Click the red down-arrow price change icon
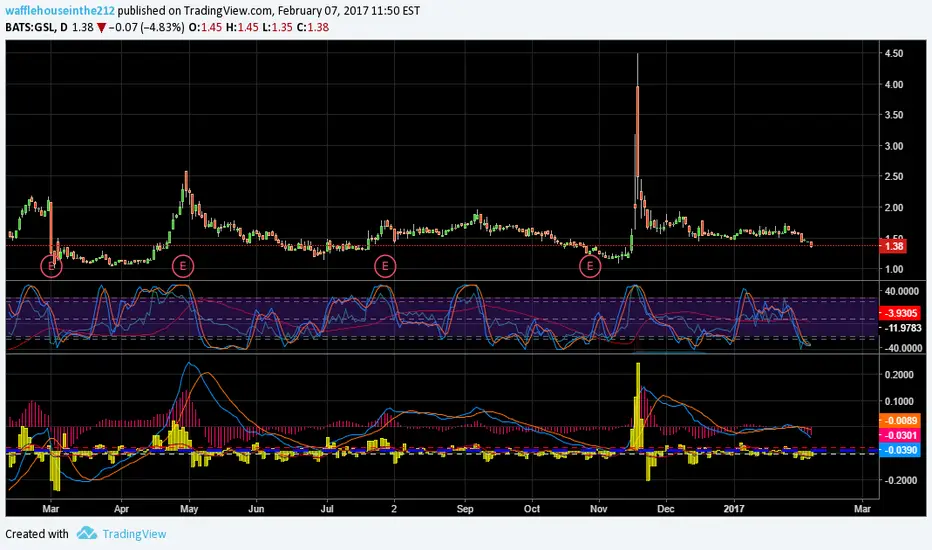Screen dimensions: 932x550 [101, 27]
